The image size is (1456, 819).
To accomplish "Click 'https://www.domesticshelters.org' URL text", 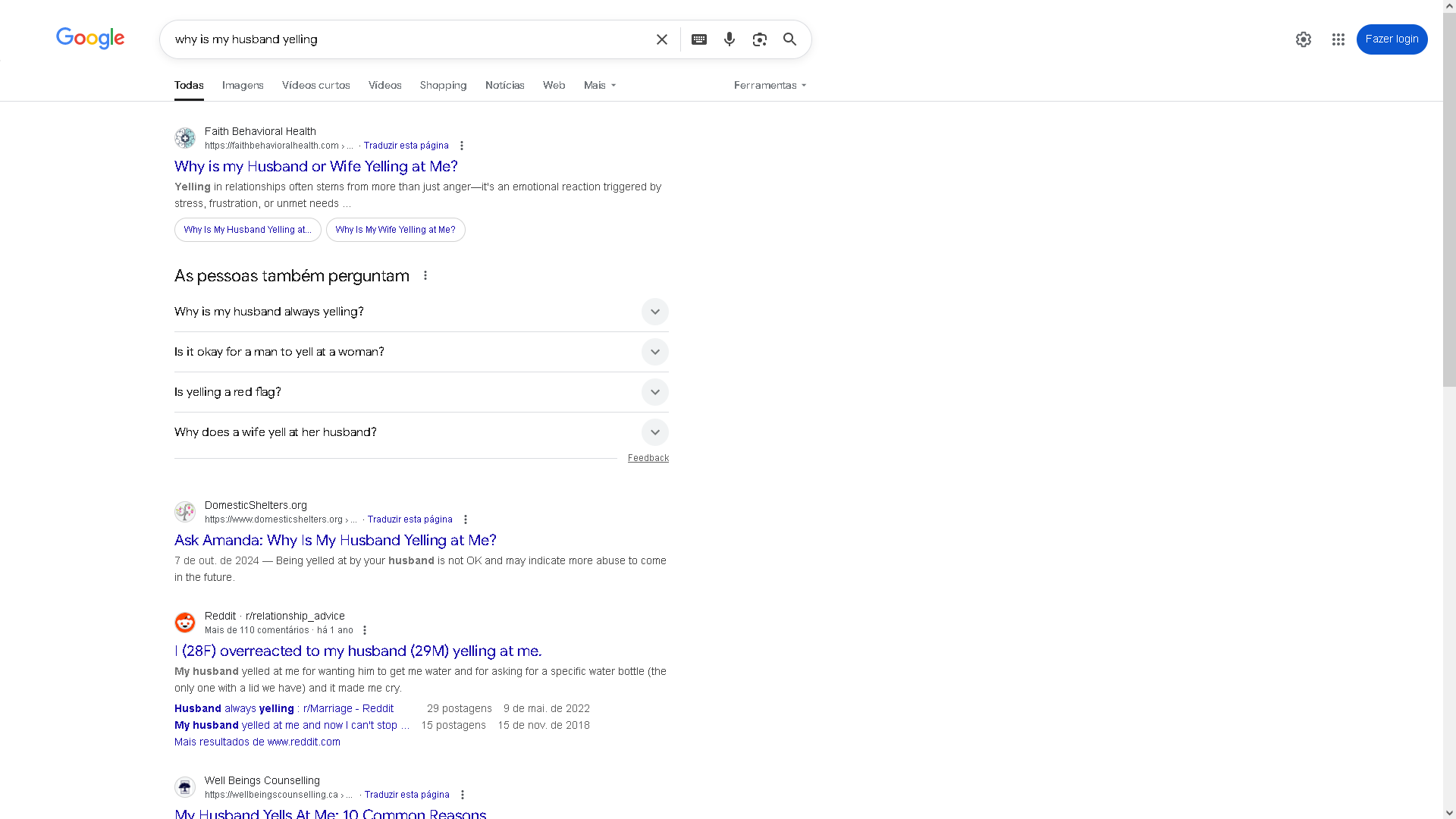I will click(274, 519).
